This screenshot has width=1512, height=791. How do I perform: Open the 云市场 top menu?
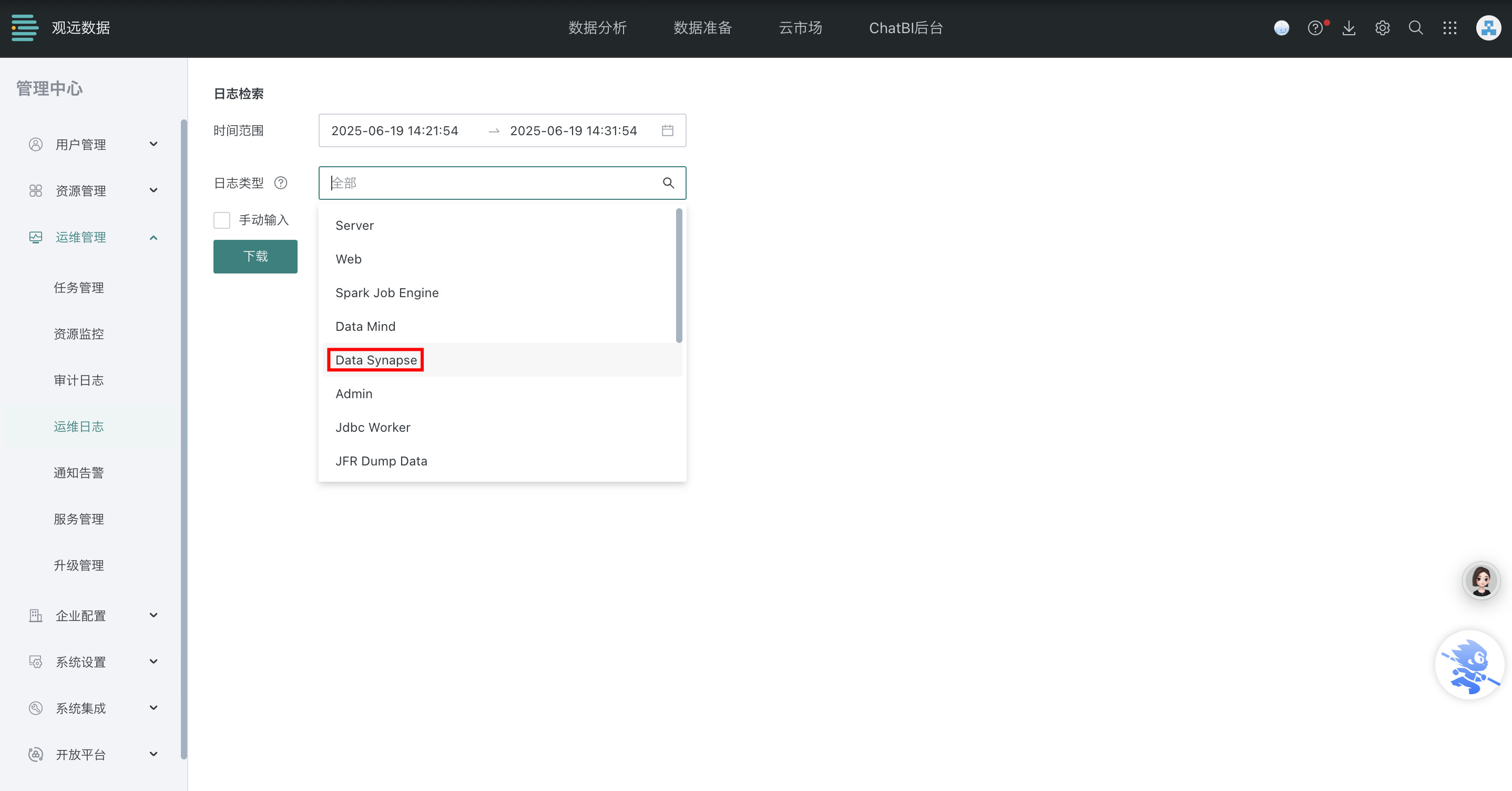coord(800,27)
